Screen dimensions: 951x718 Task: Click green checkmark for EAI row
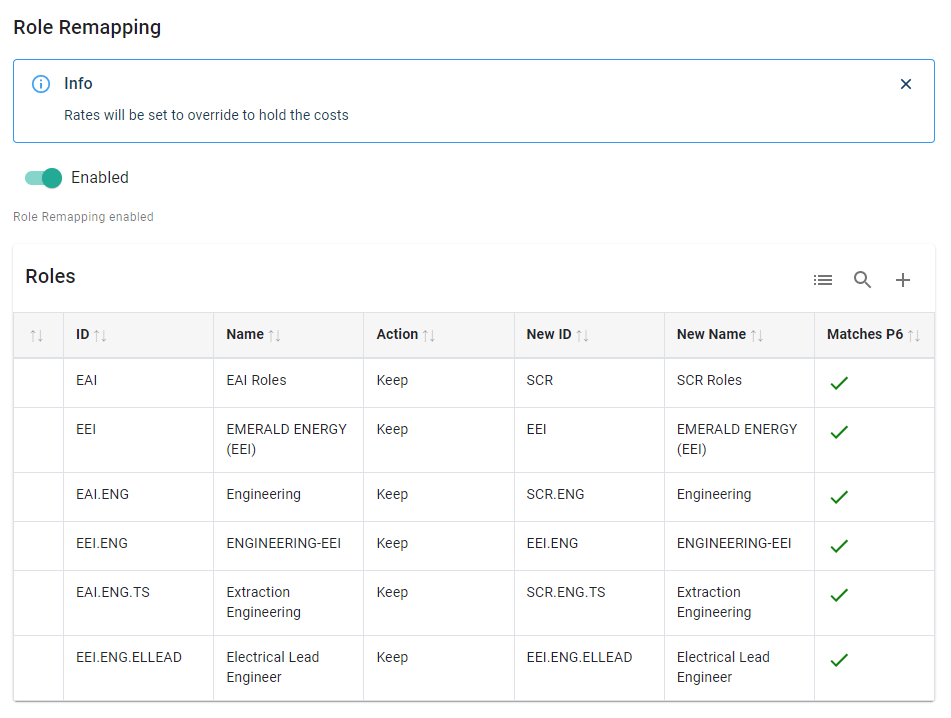(839, 383)
